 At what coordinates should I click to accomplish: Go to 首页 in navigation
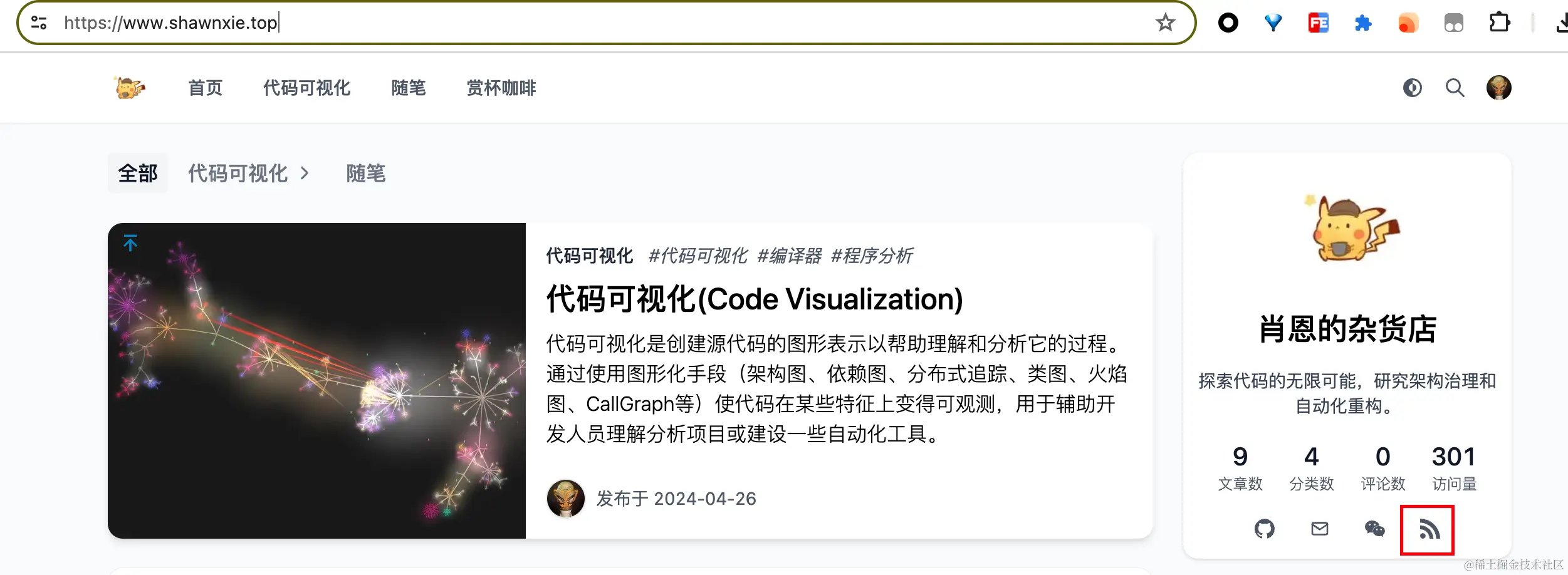(206, 88)
